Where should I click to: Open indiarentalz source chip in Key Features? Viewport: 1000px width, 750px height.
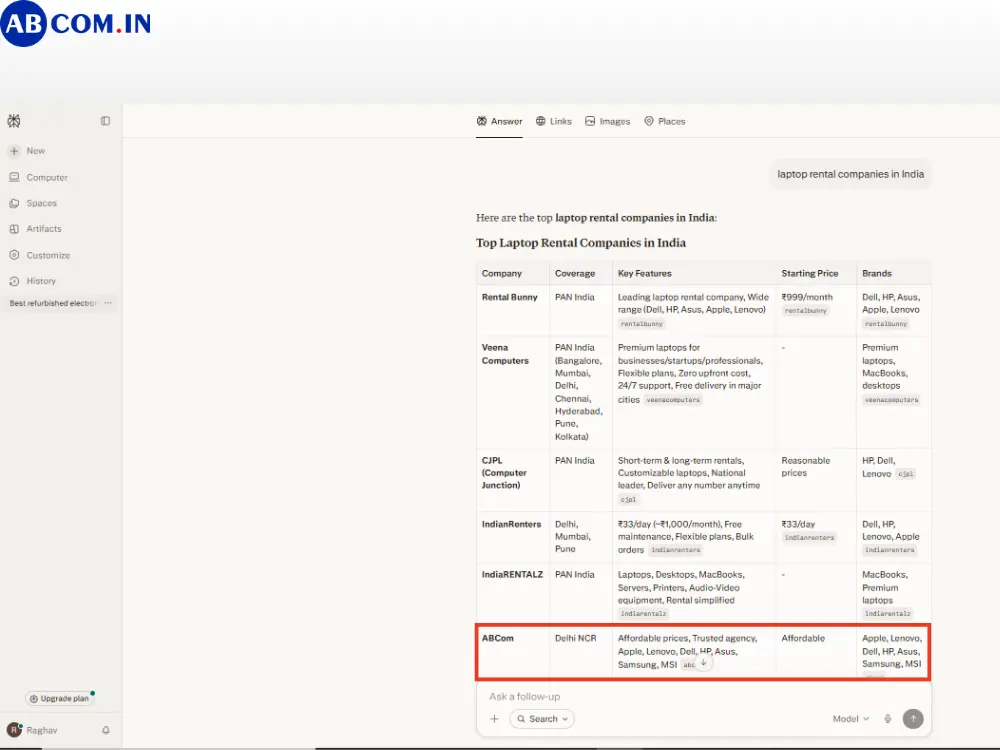pos(643,614)
